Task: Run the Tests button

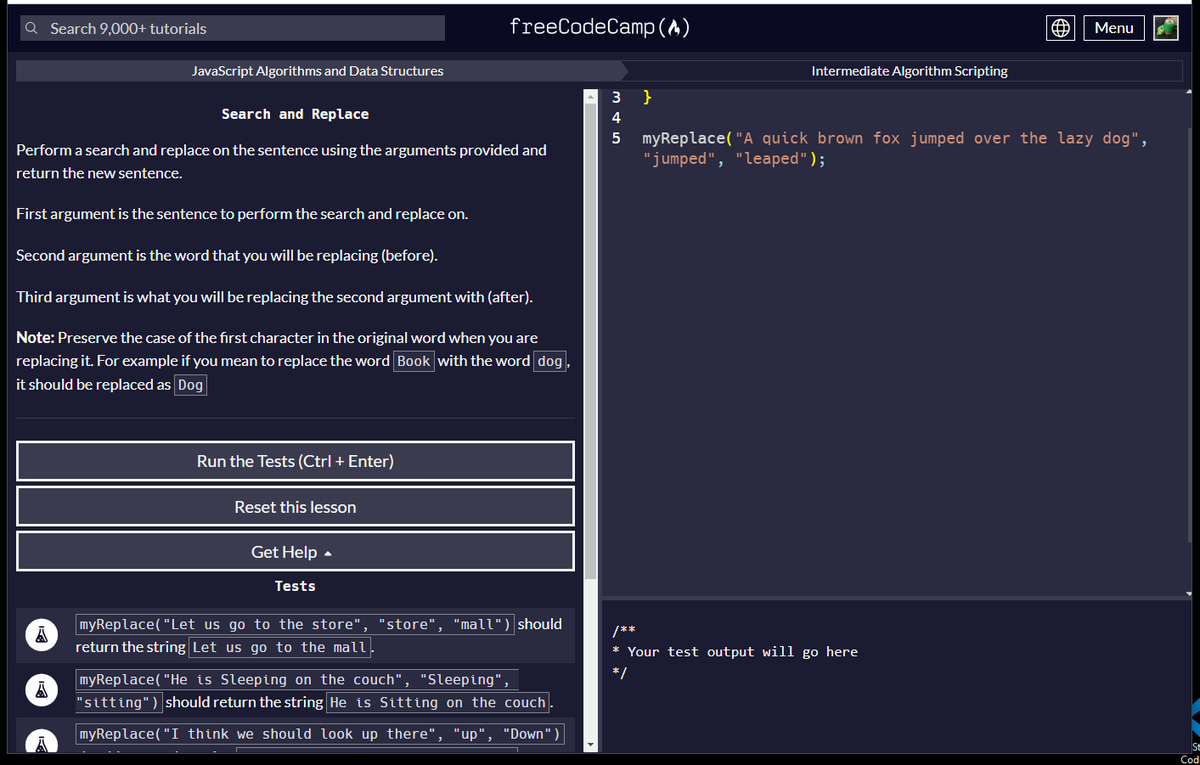Action: tap(295, 461)
